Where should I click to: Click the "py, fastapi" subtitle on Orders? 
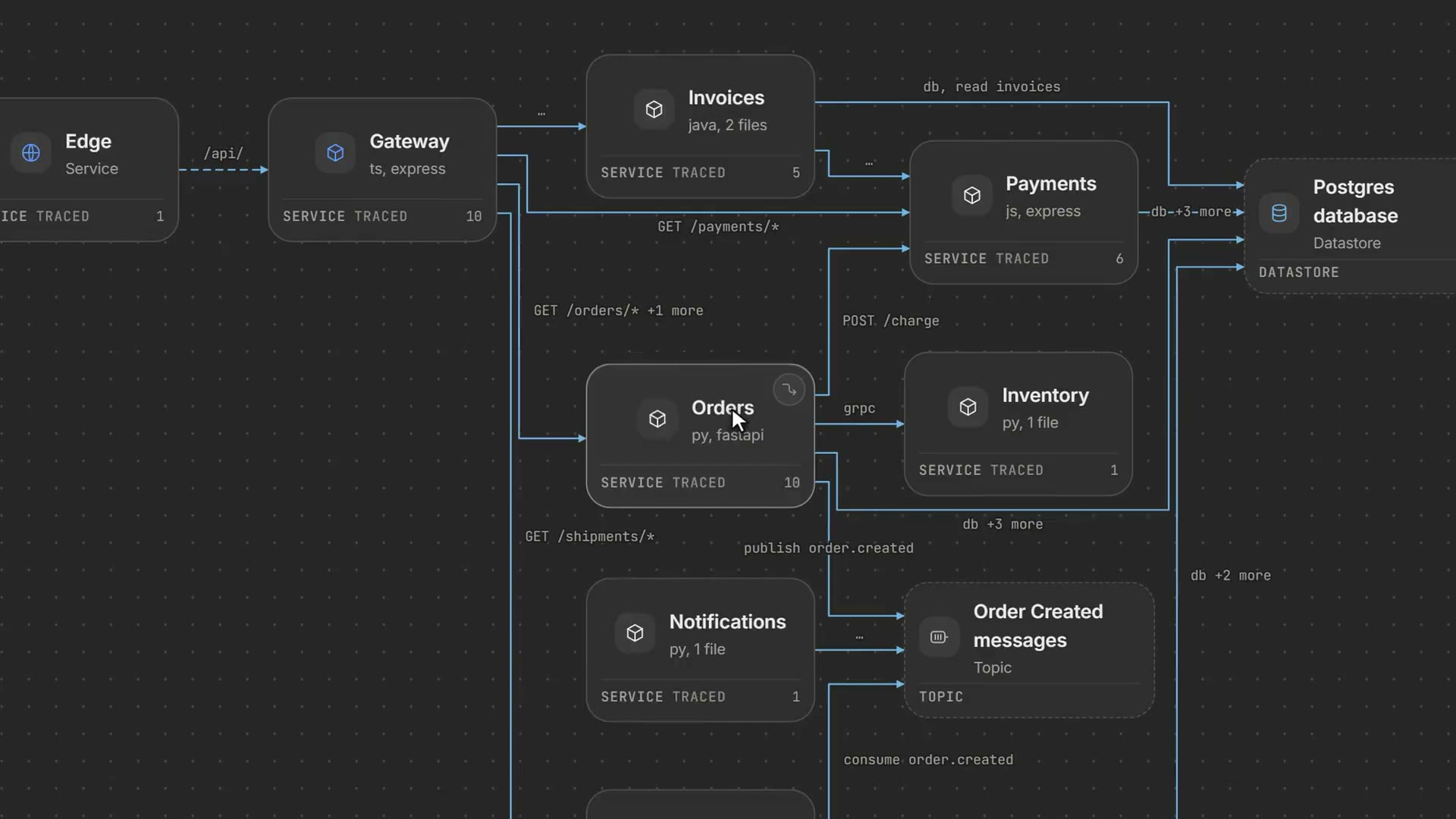point(727,435)
